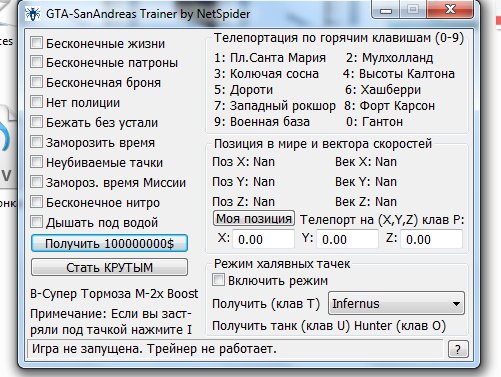Screen dimensions: 501x377
Task: Click teleport entry 0: Гантон
Action: [x=374, y=122]
